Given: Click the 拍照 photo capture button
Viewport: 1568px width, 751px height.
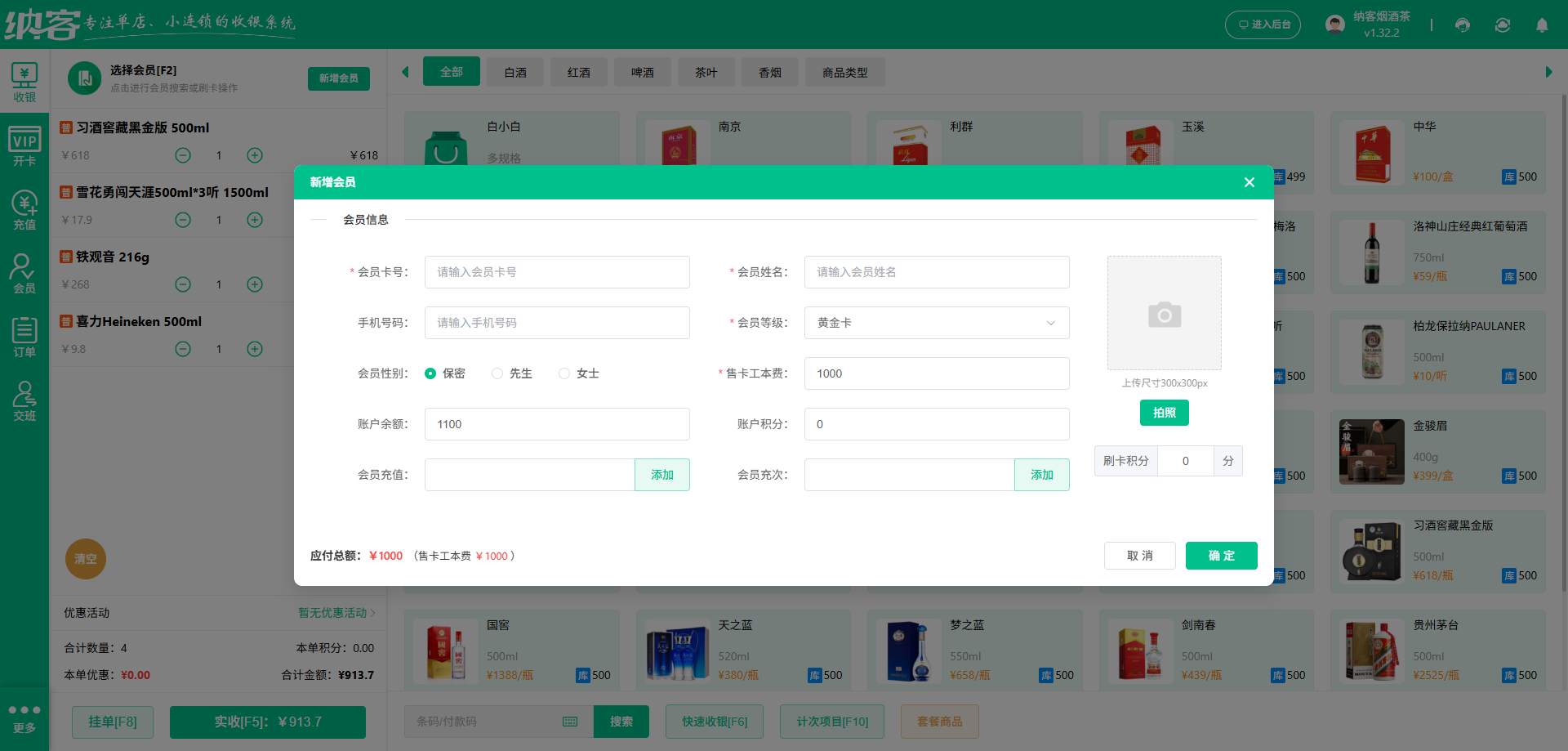Looking at the screenshot, I should [1164, 413].
